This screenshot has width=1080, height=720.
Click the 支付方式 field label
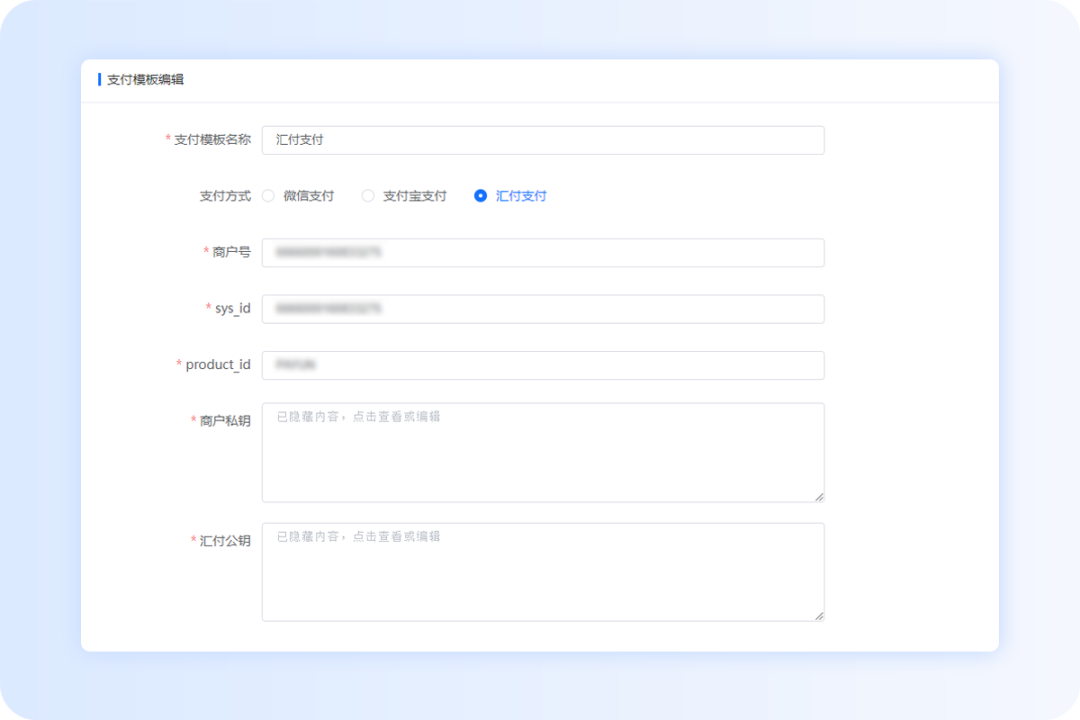pyautogui.click(x=223, y=196)
